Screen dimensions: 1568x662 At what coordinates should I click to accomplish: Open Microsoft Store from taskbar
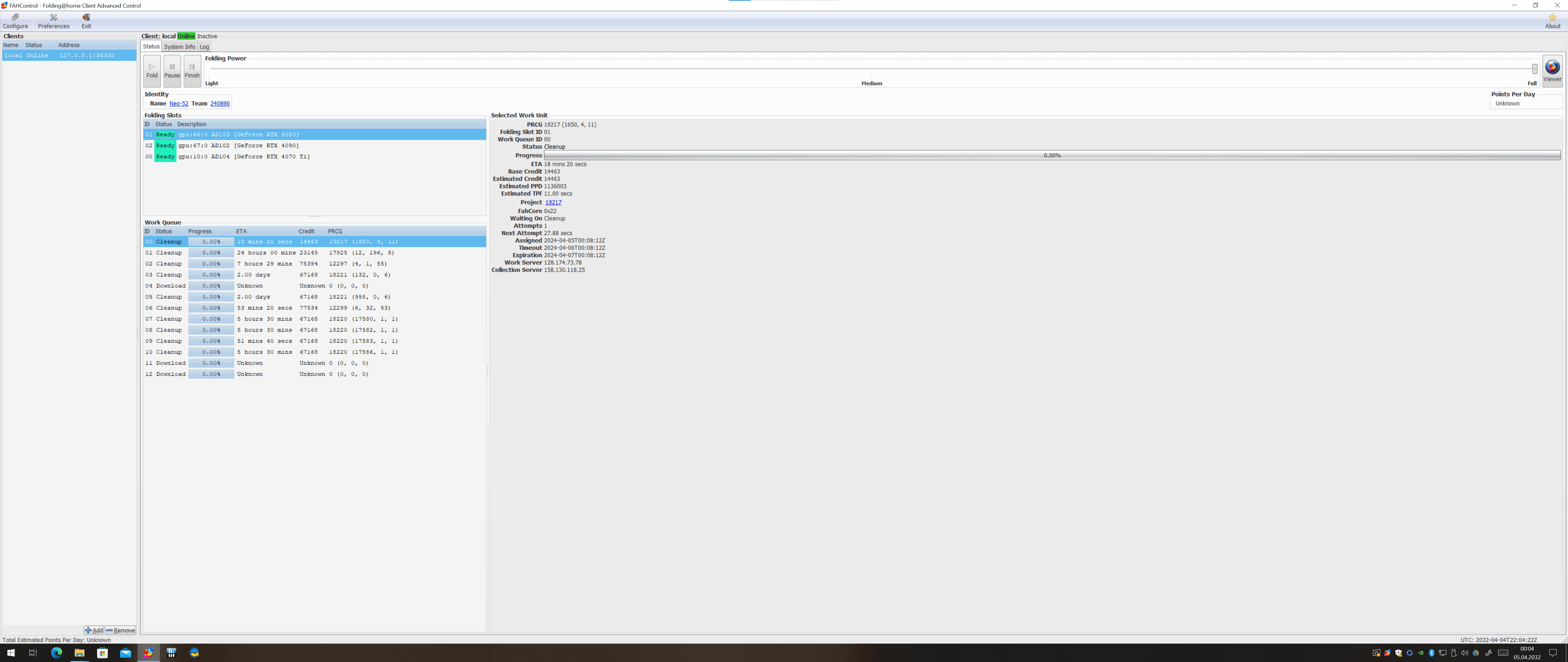(x=102, y=653)
